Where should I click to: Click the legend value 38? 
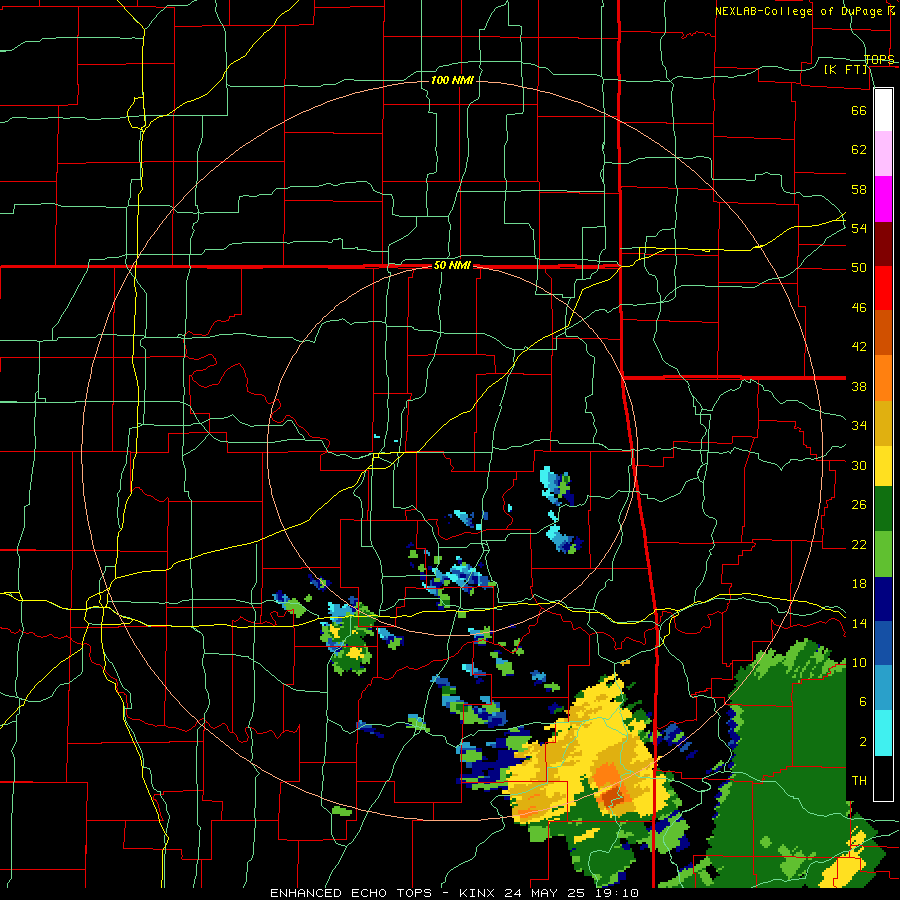click(859, 386)
